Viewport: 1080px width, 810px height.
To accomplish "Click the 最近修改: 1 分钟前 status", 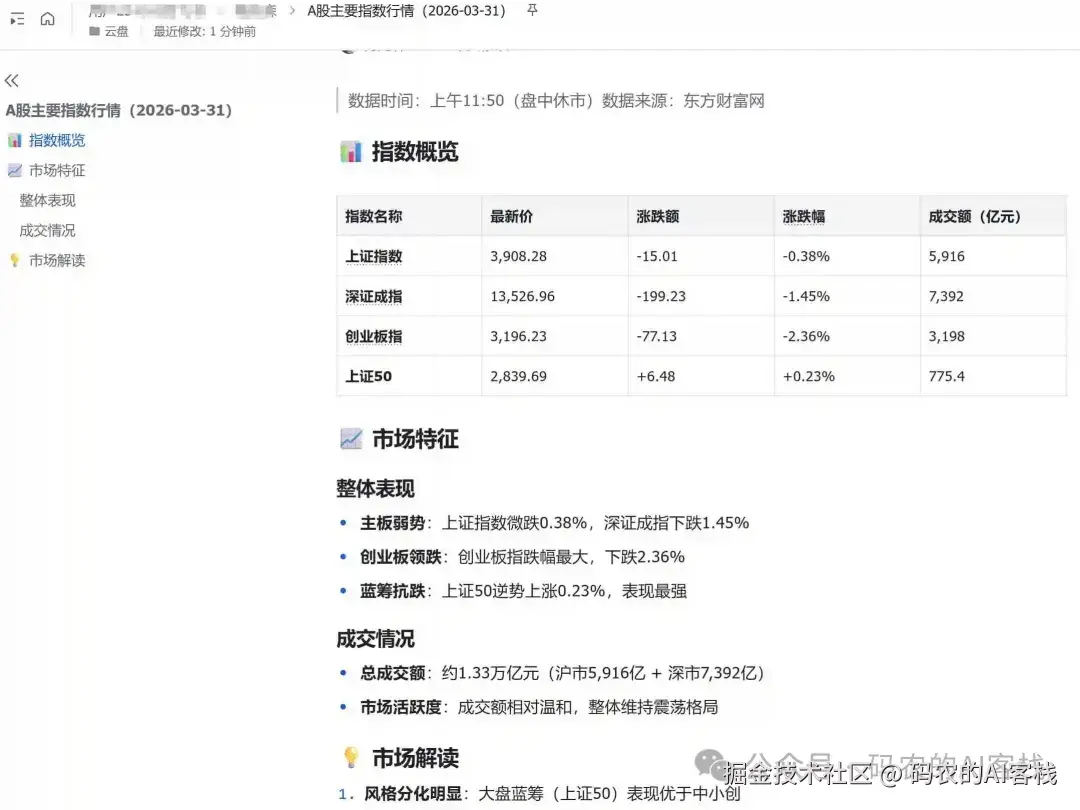I will (x=205, y=31).
